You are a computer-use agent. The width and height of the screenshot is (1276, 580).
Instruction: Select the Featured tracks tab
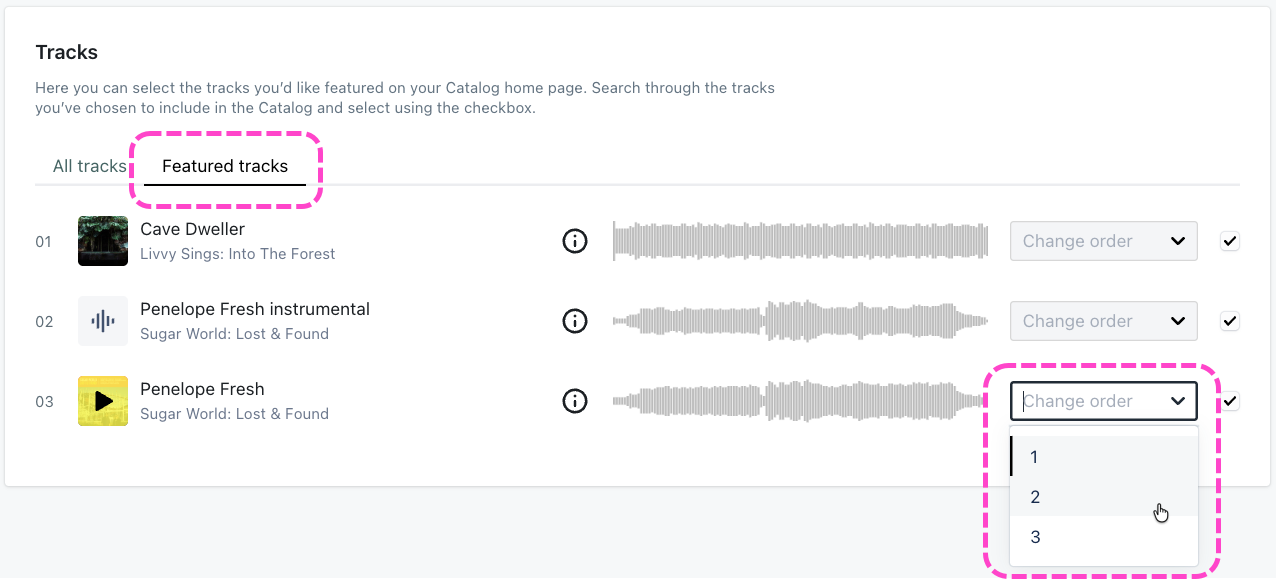click(x=225, y=166)
